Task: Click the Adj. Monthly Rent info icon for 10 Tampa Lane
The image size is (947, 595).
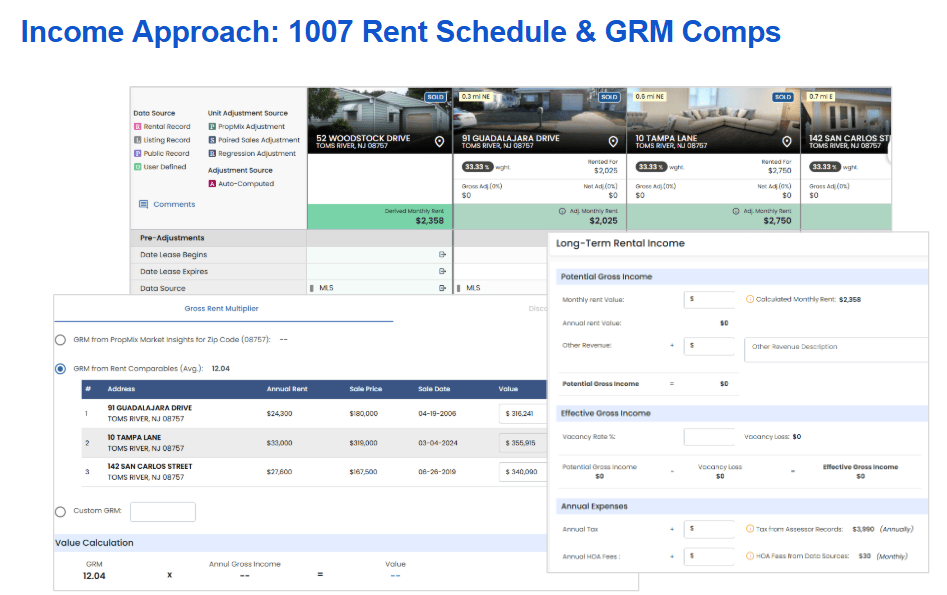Action: click(x=735, y=211)
